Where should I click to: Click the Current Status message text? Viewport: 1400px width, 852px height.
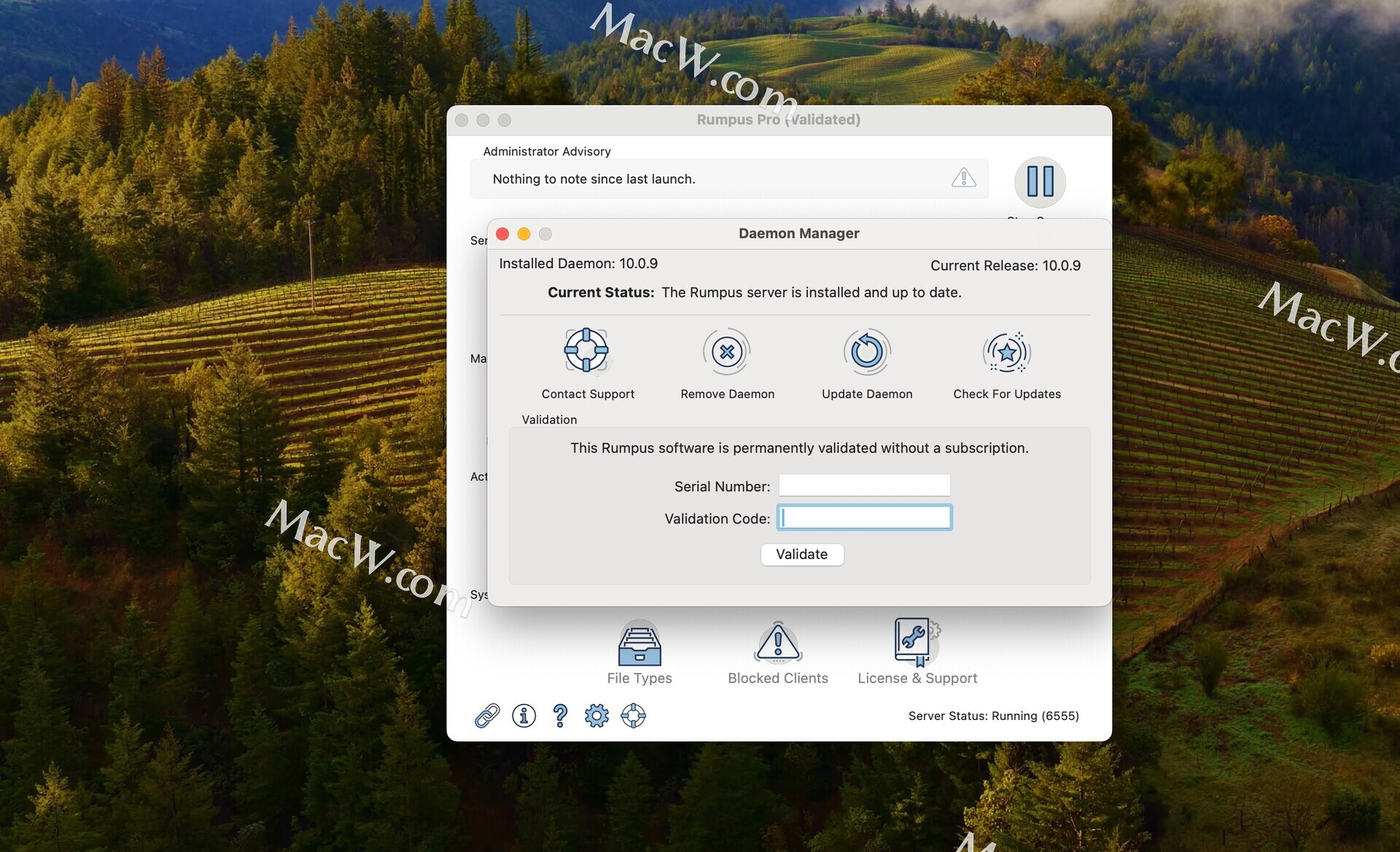coord(755,293)
